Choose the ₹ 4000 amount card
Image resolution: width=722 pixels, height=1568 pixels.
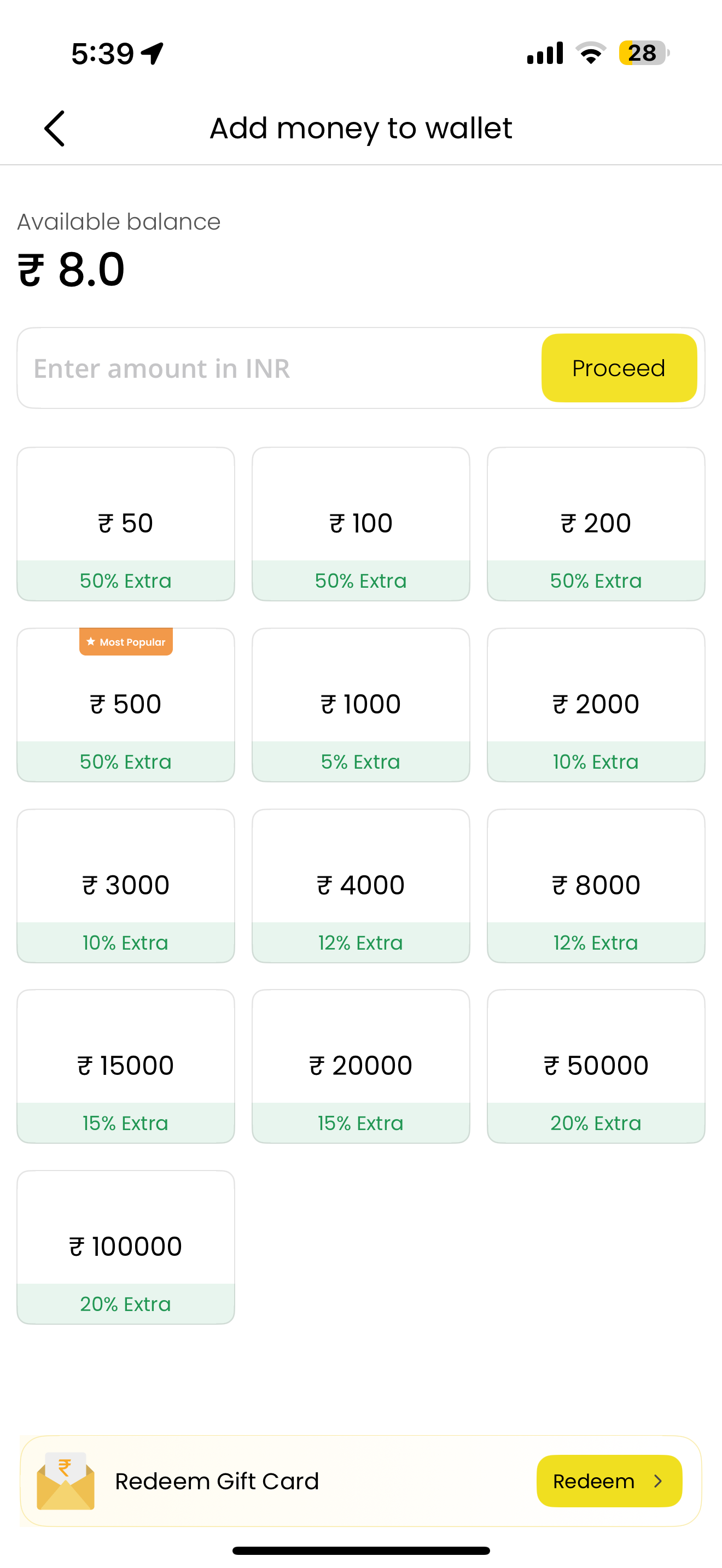coord(361,886)
